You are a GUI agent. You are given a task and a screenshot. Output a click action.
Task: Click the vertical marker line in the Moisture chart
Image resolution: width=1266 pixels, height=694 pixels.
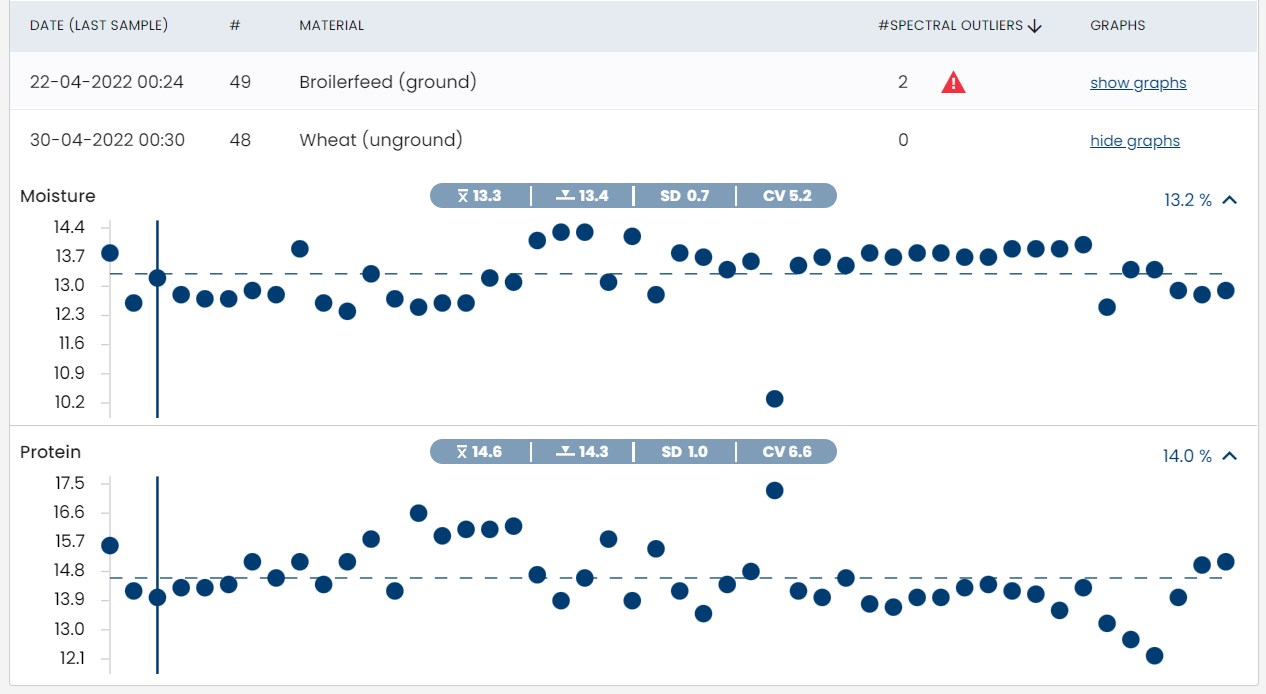157,350
